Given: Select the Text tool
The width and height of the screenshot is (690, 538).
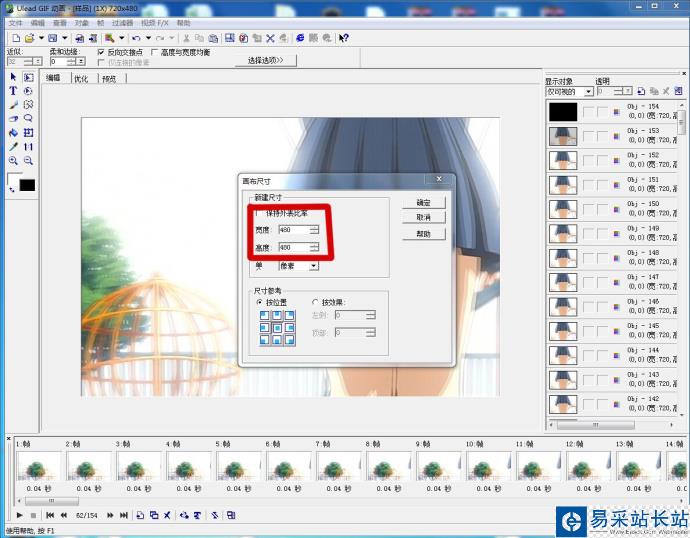Looking at the screenshot, I should pos(13,91).
